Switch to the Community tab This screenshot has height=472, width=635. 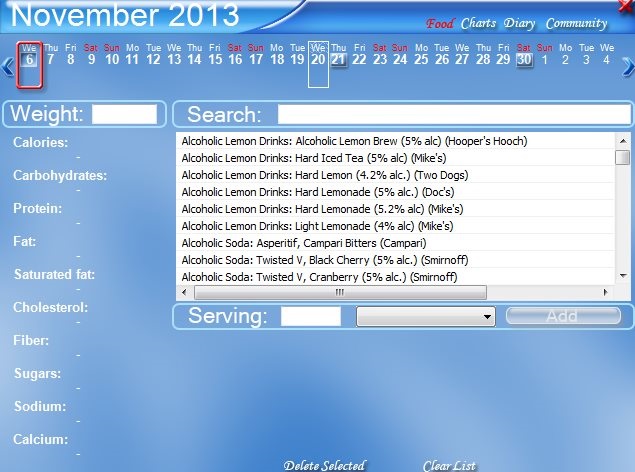(576, 23)
